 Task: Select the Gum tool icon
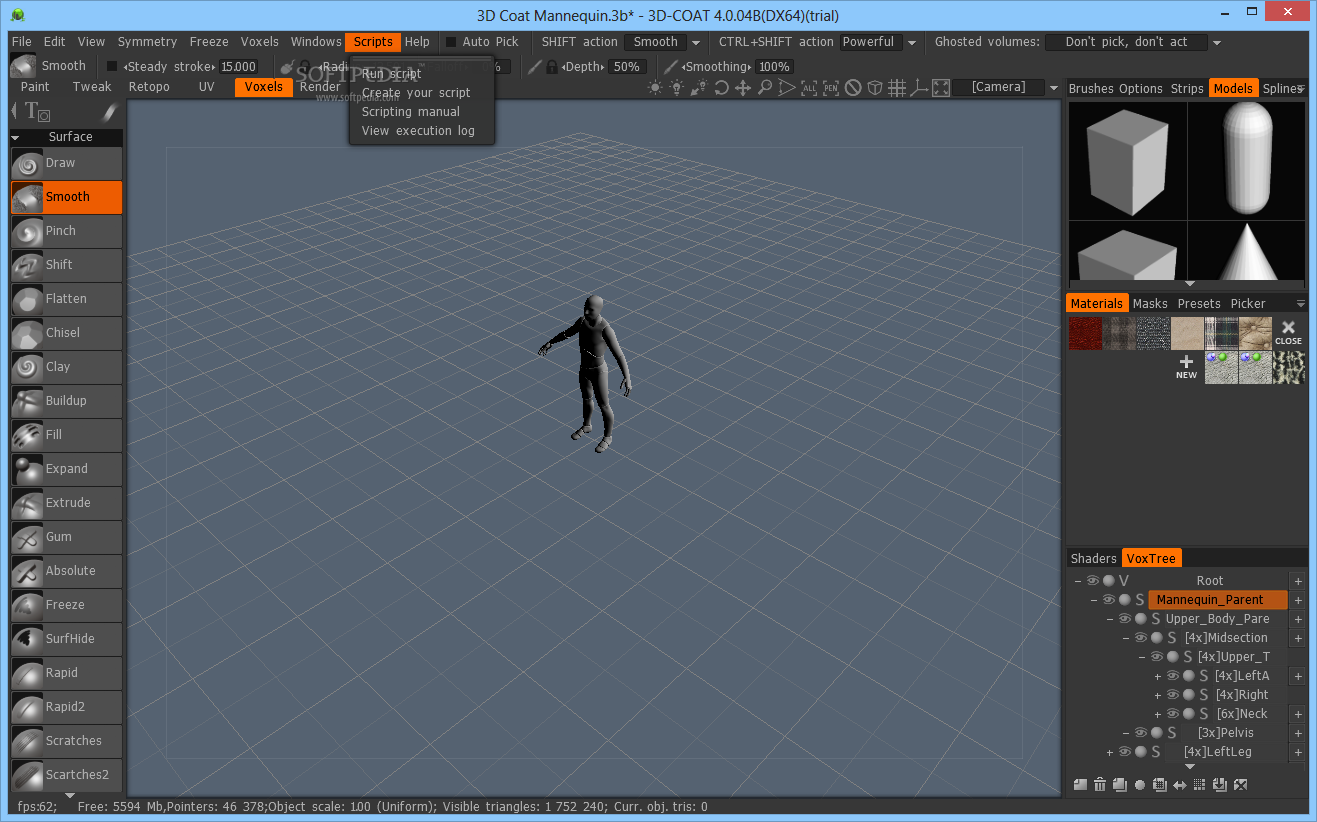[27, 537]
